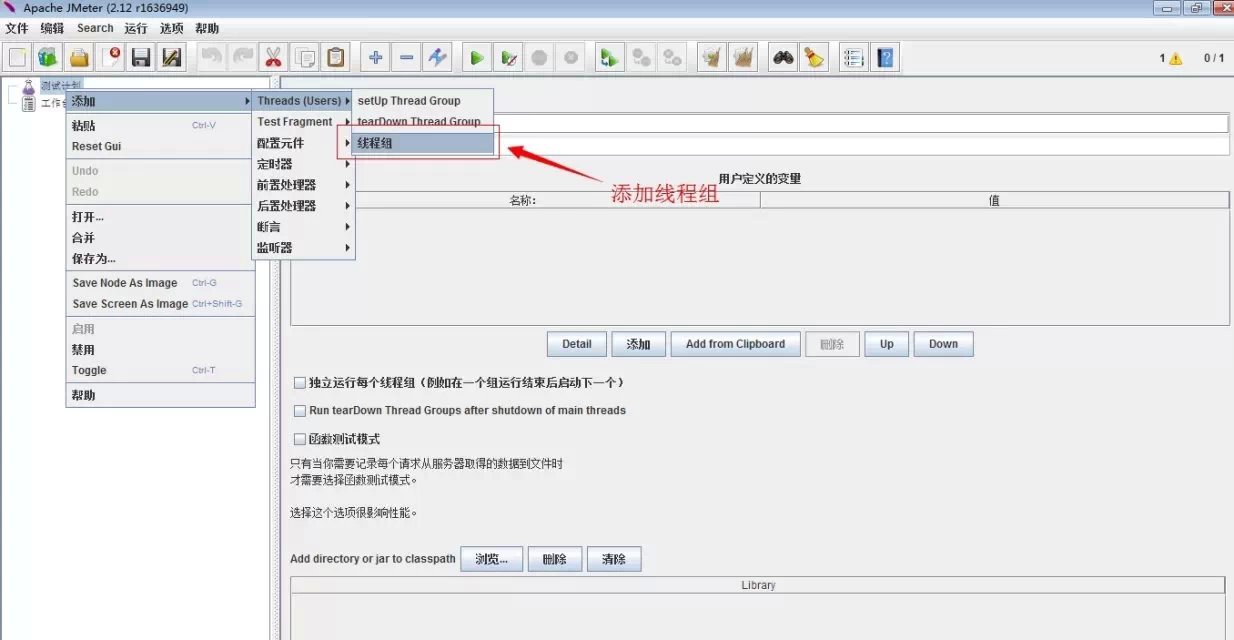Open the Templates toolbar icon
The height and width of the screenshot is (640, 1234).
(49, 58)
